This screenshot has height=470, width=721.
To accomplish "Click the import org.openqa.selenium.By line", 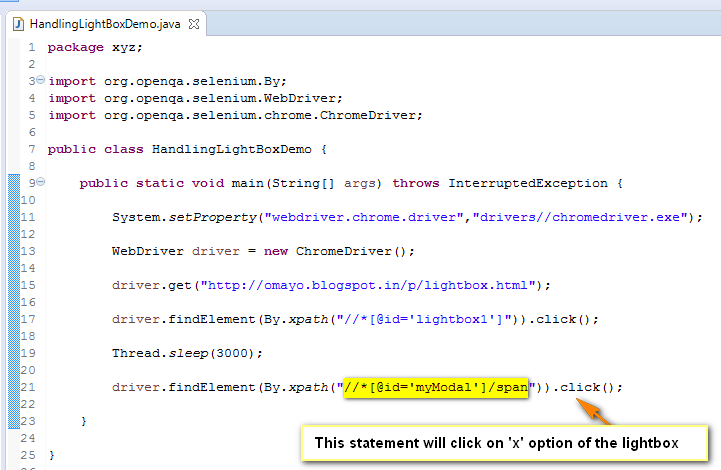I will [x=167, y=81].
